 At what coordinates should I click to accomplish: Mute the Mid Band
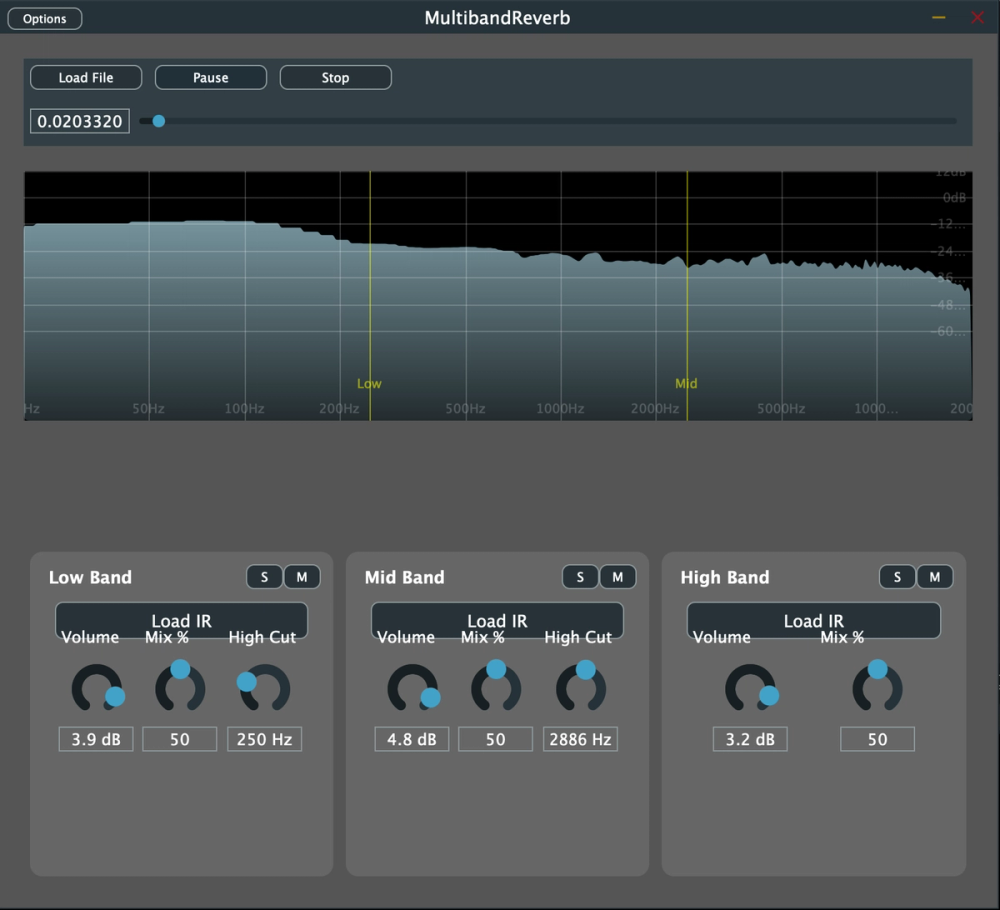click(x=617, y=577)
